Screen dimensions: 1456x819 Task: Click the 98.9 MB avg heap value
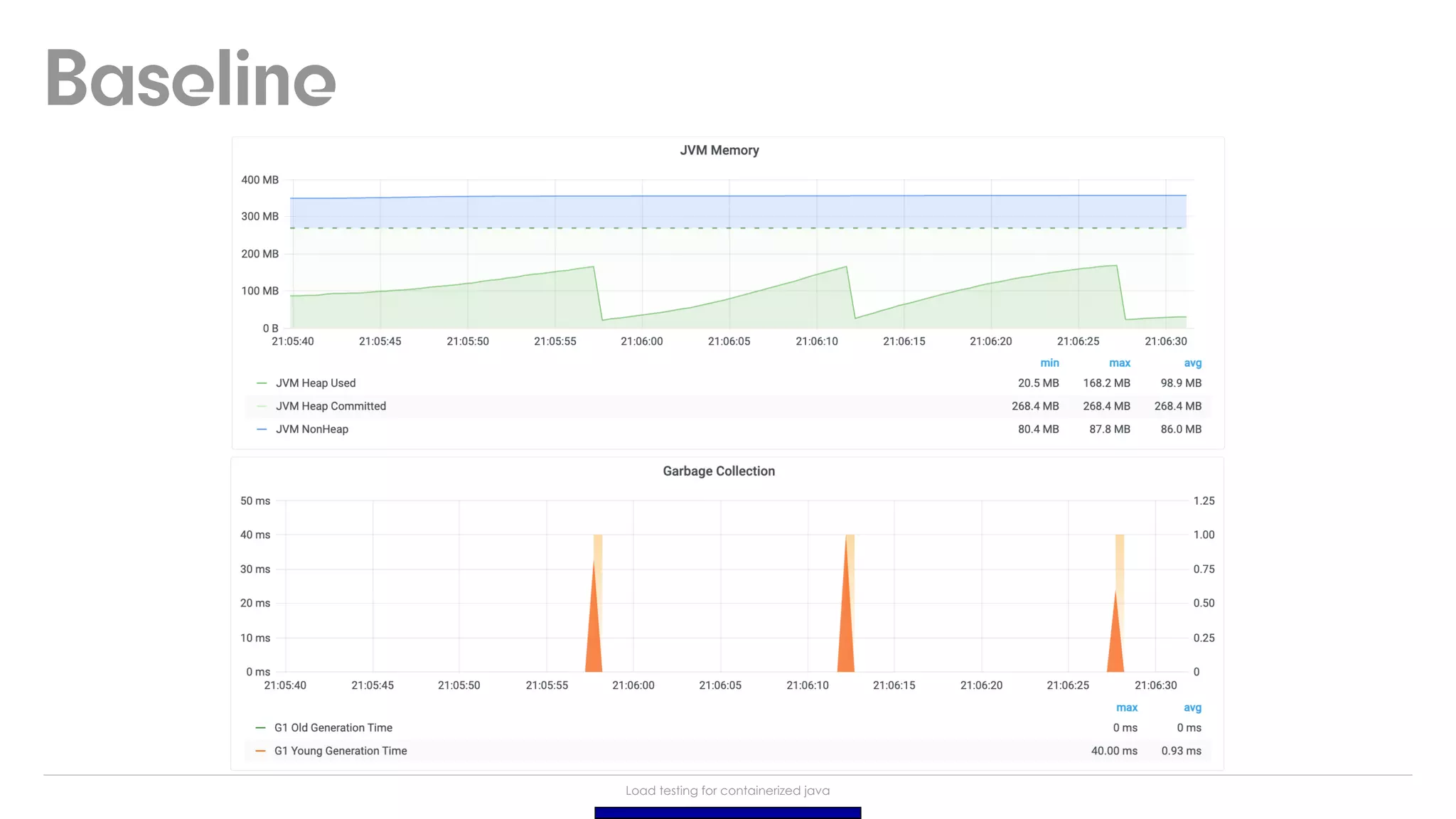pyautogui.click(x=1181, y=383)
